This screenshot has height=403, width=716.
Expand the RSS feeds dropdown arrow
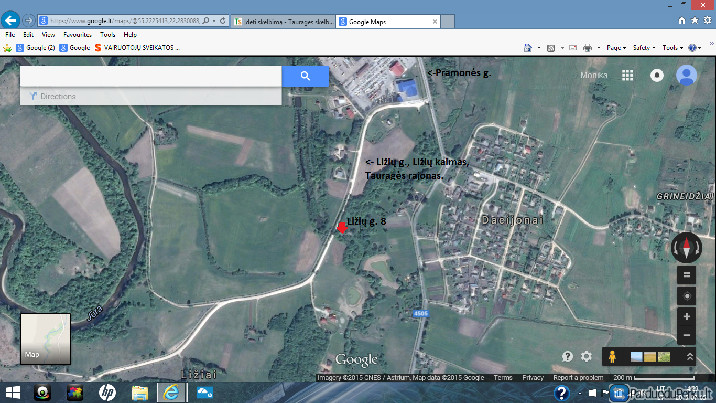(x=562, y=47)
